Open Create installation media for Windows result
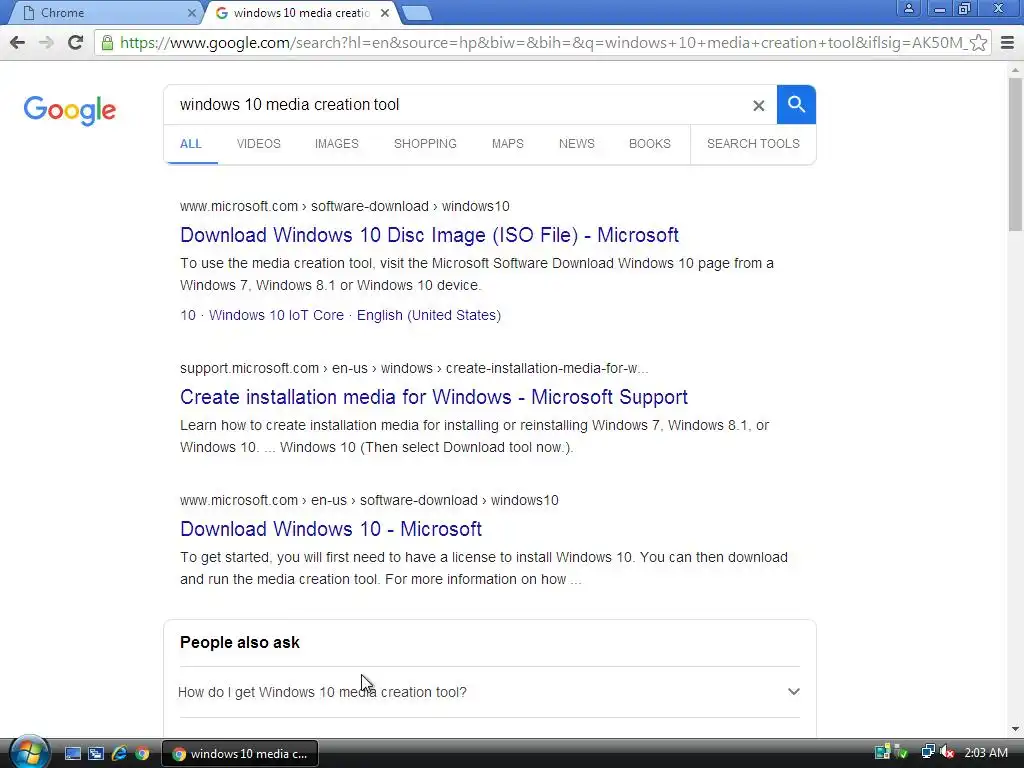Viewport: 1024px width, 768px height. coord(434,397)
